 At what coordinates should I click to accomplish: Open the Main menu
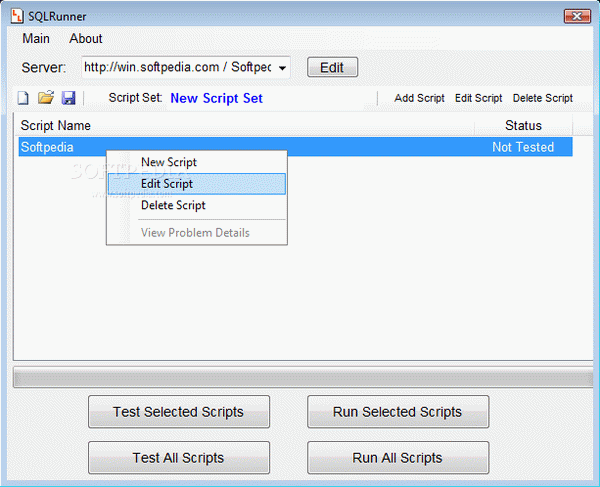point(36,39)
